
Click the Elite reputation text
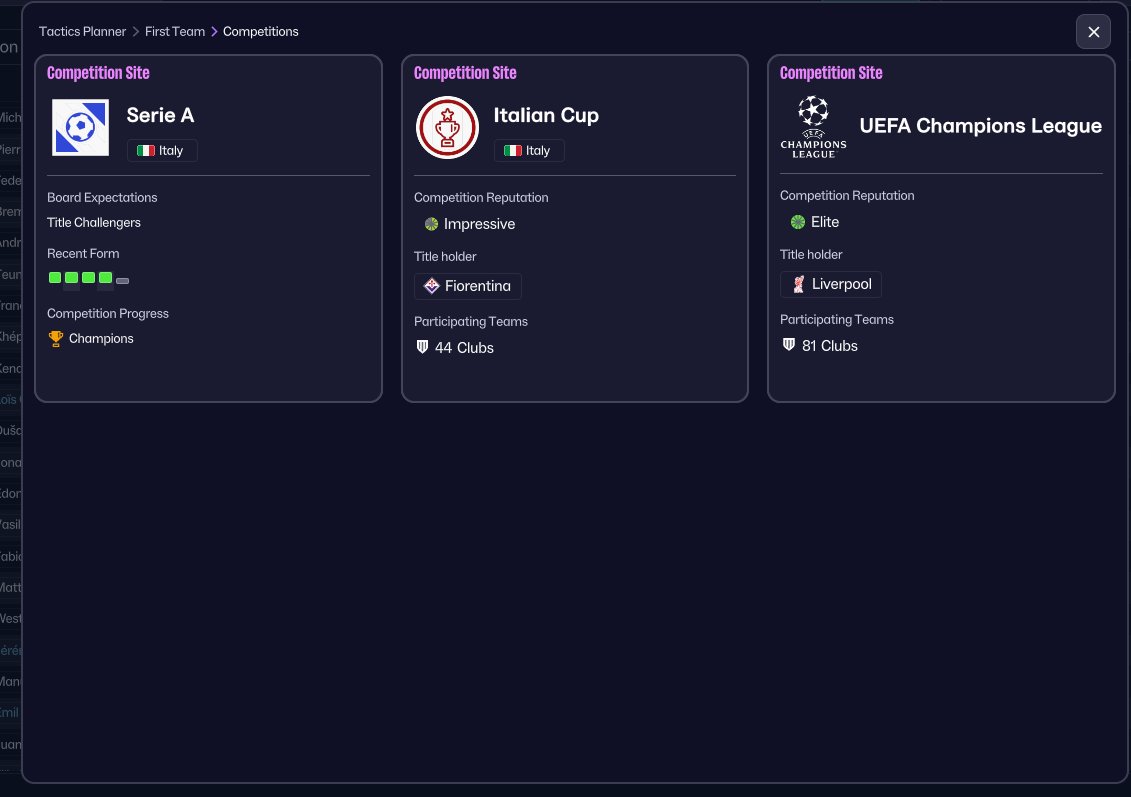pyautogui.click(x=824, y=222)
